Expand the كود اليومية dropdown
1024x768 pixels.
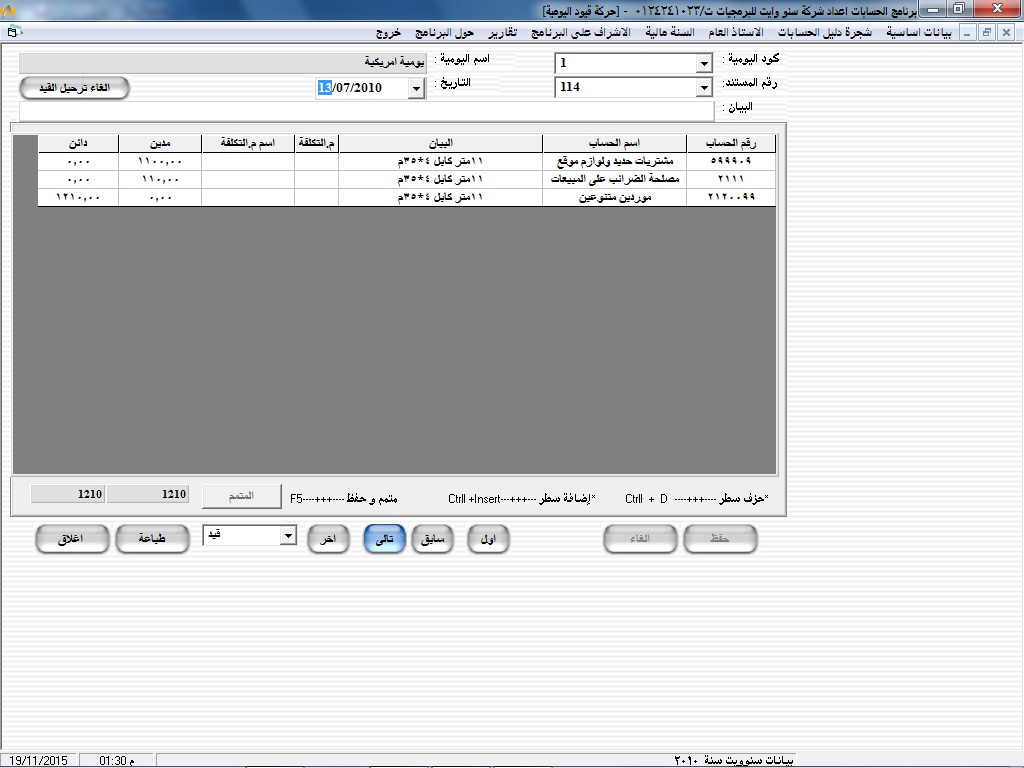[x=703, y=64]
